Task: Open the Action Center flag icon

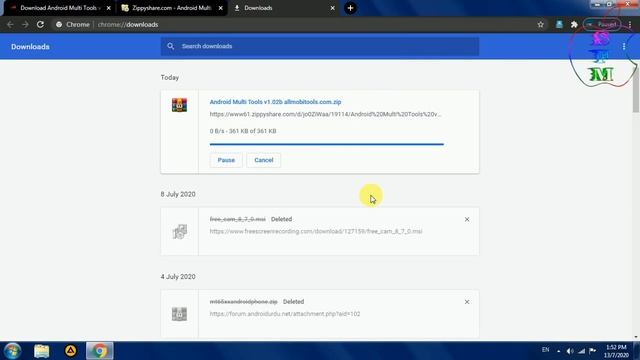Action: point(593,351)
